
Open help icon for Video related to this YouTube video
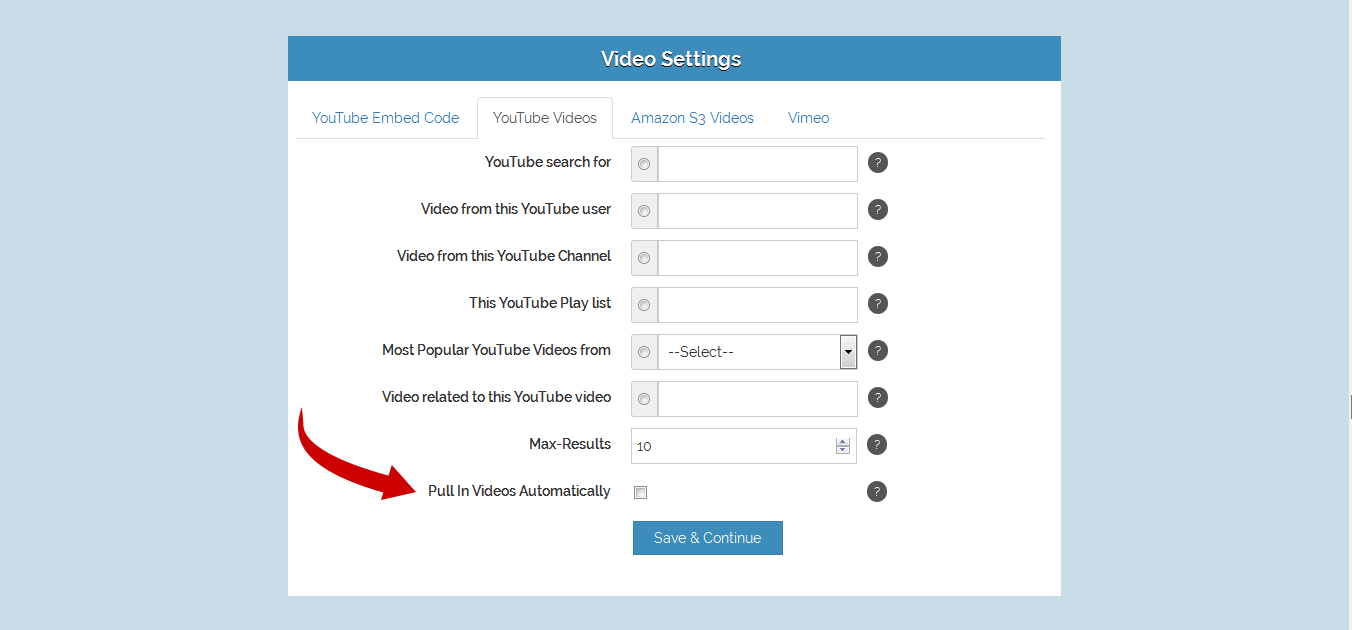pos(877,398)
